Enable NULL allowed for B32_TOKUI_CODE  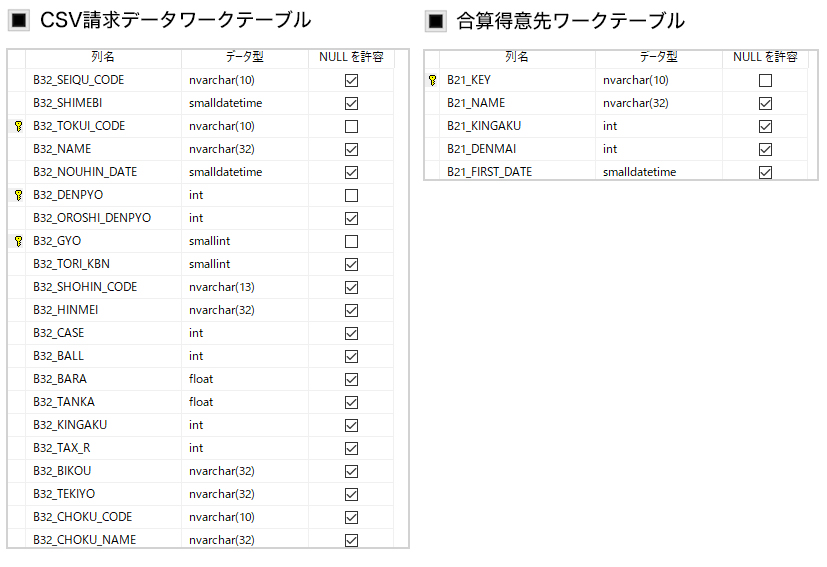[x=351, y=127]
